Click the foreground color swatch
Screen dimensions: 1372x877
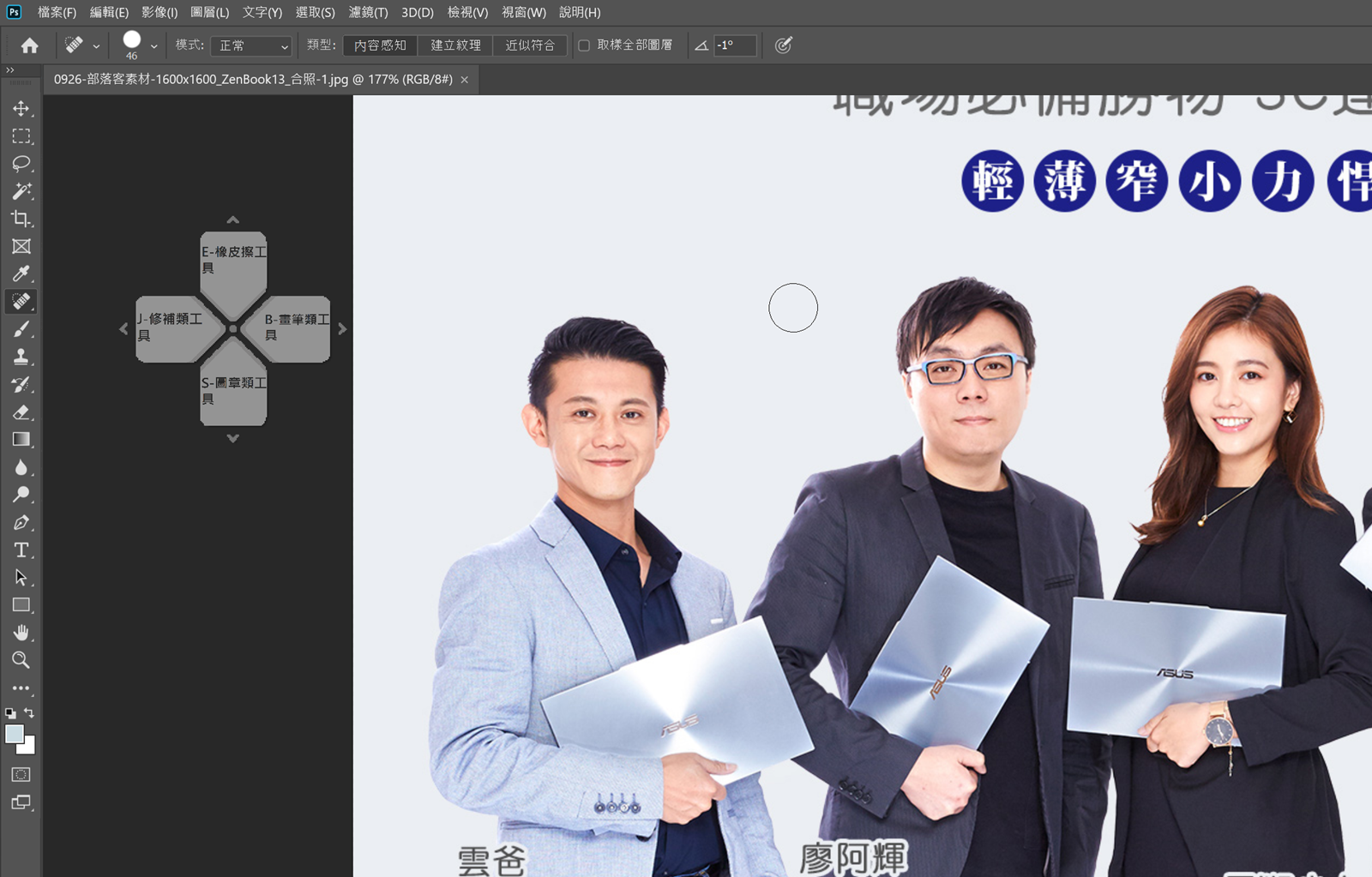[15, 735]
